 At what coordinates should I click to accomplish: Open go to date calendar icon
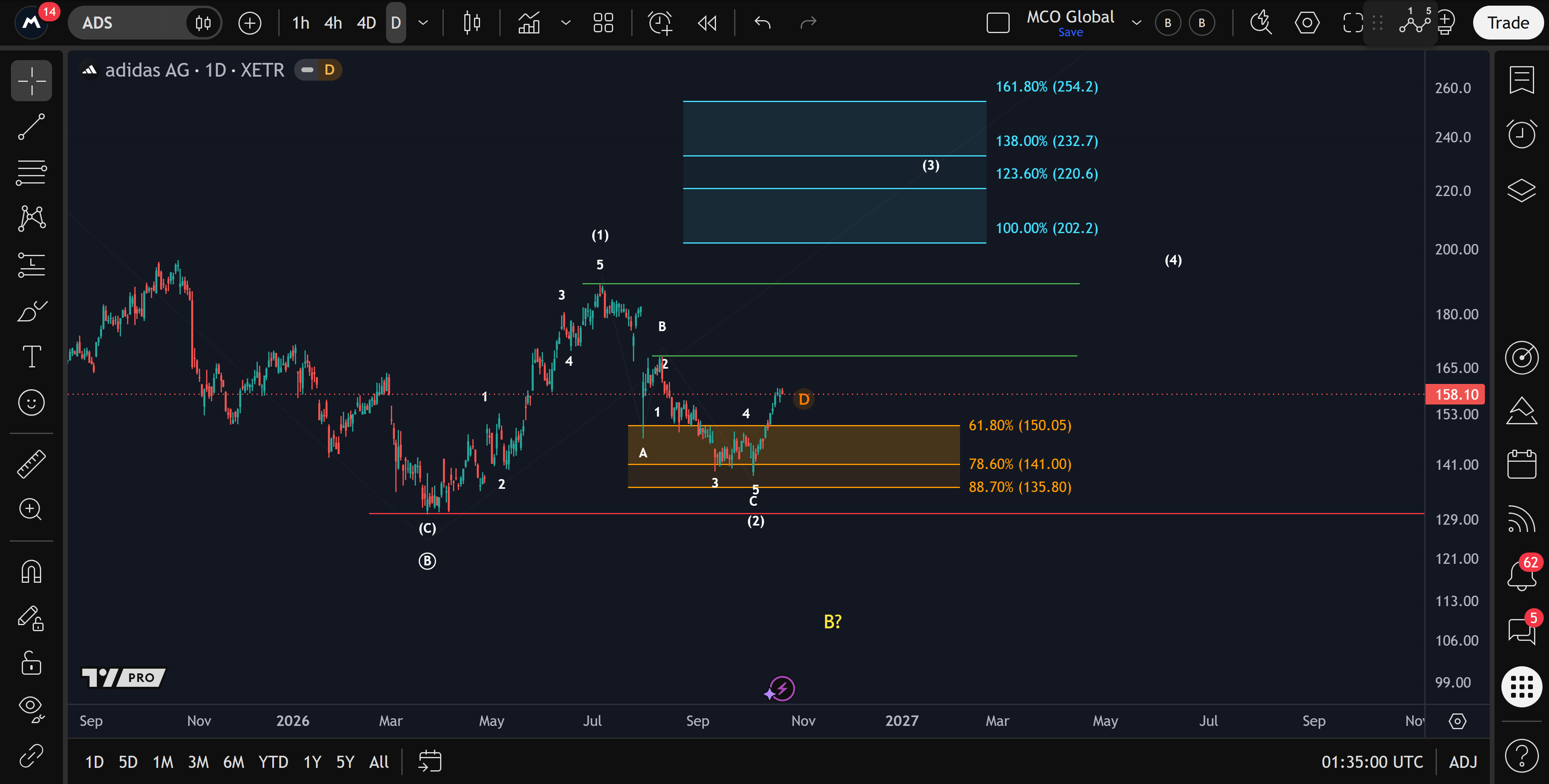point(430,761)
